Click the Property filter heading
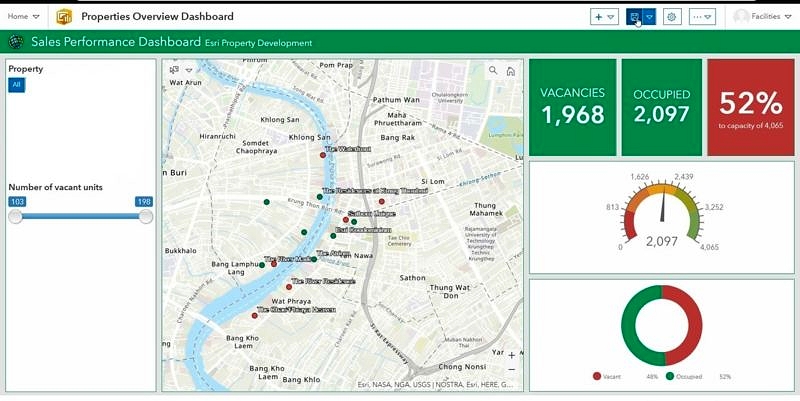 26,69
